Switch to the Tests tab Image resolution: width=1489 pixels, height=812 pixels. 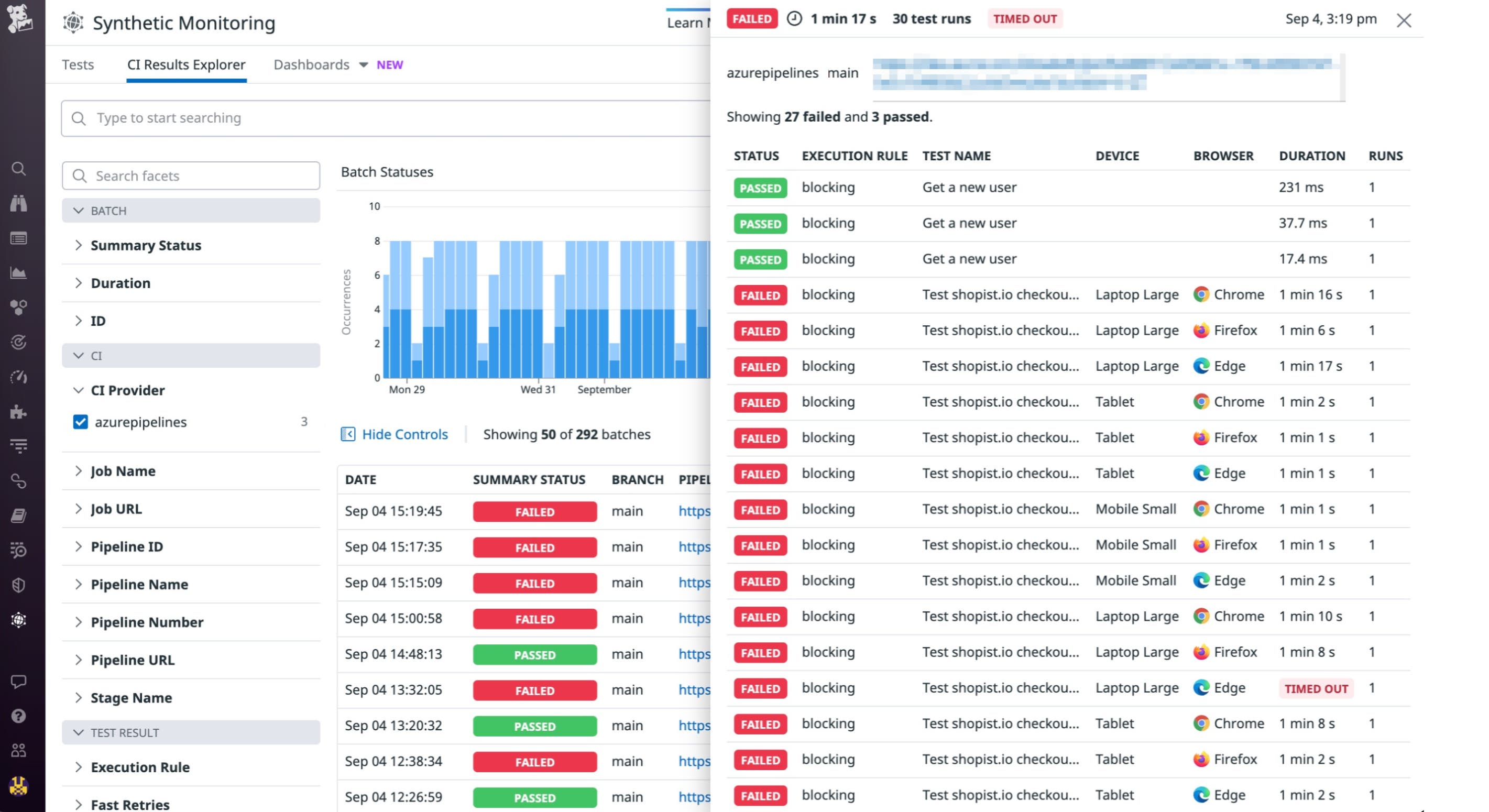tap(78, 65)
